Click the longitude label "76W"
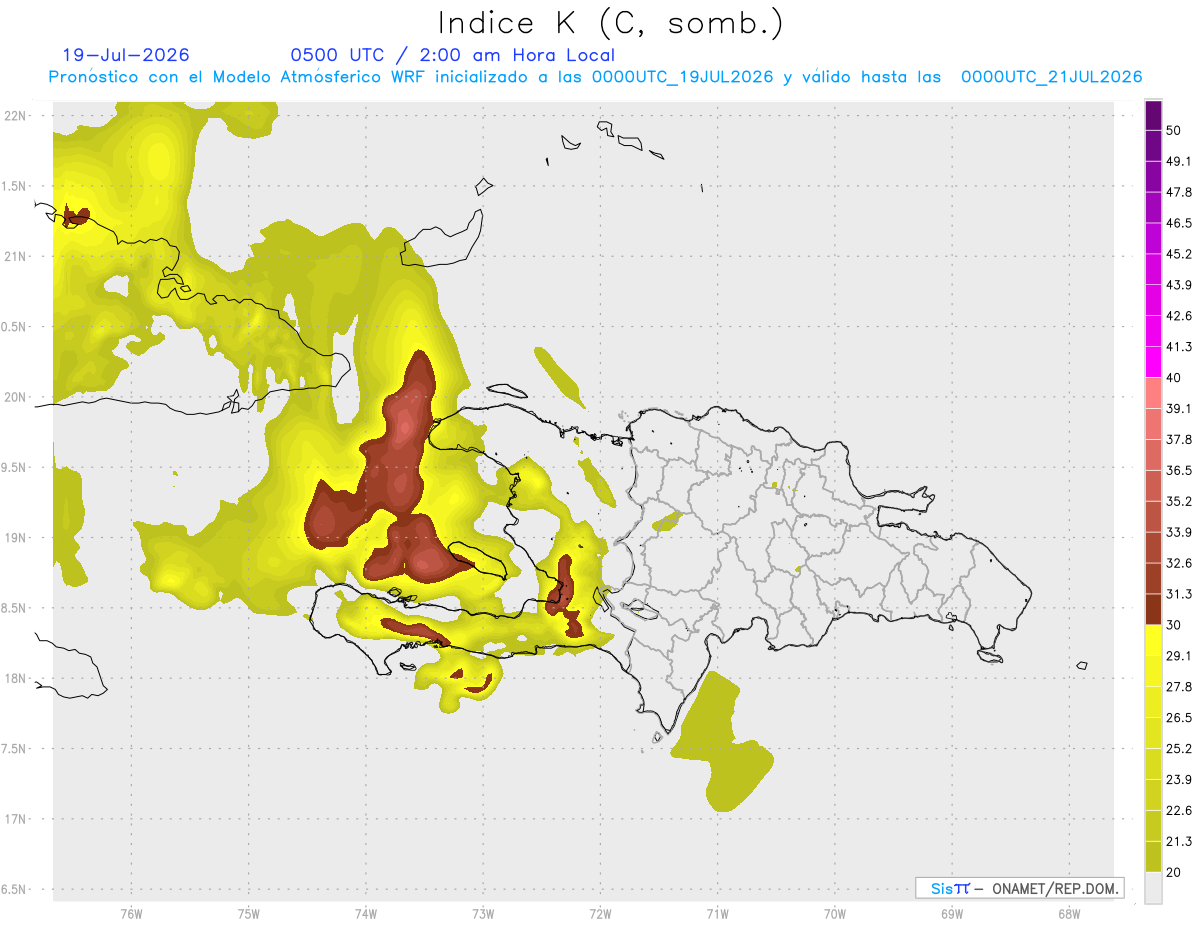 131,913
